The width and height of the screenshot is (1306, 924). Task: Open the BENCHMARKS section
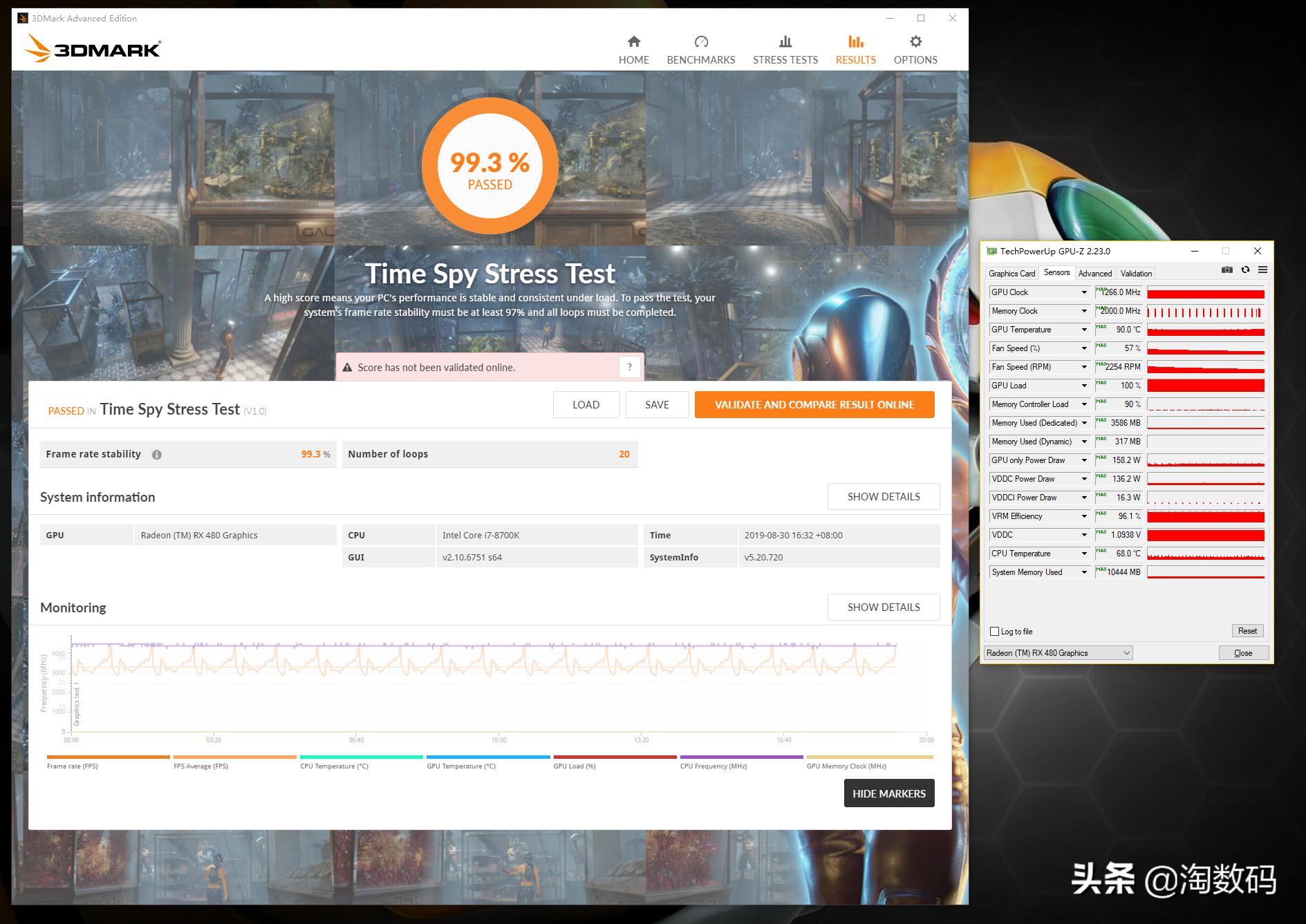(700, 50)
